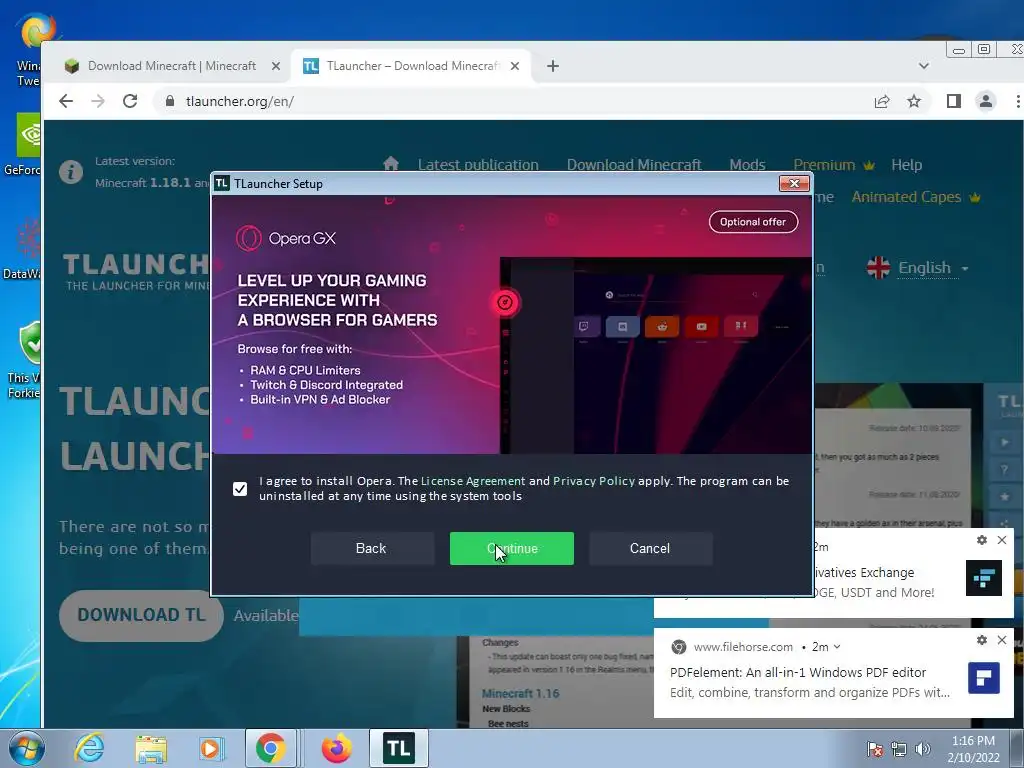Toggle the Chrome side panel
This screenshot has width=1024, height=768.
[x=953, y=101]
